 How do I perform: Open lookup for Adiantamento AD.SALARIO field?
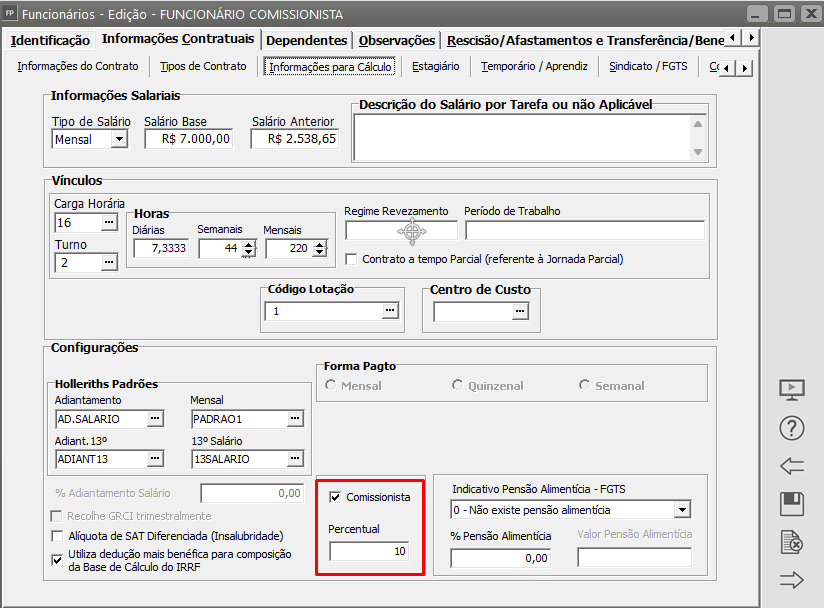point(154,418)
